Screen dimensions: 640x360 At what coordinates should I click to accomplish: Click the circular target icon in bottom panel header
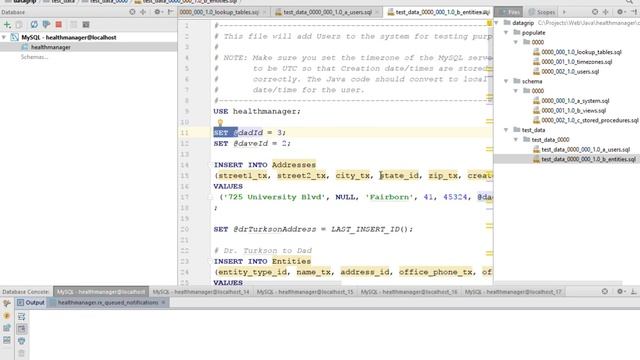605,291
